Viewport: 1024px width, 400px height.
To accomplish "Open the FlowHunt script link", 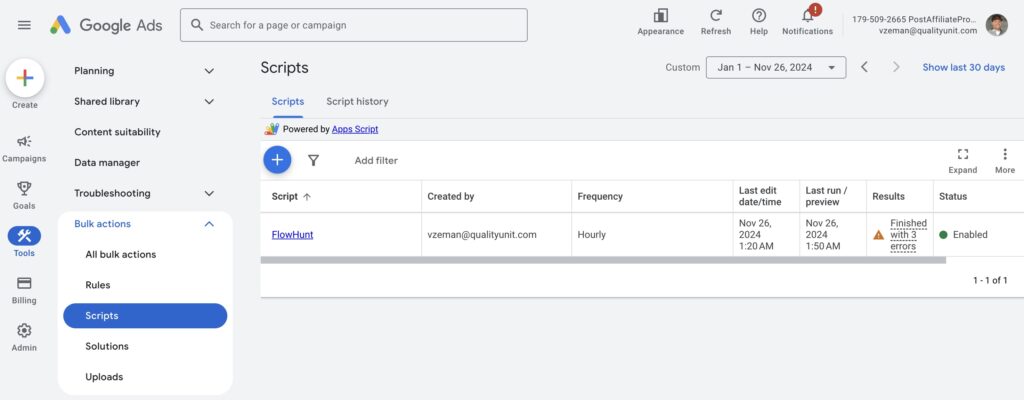I will [292, 235].
